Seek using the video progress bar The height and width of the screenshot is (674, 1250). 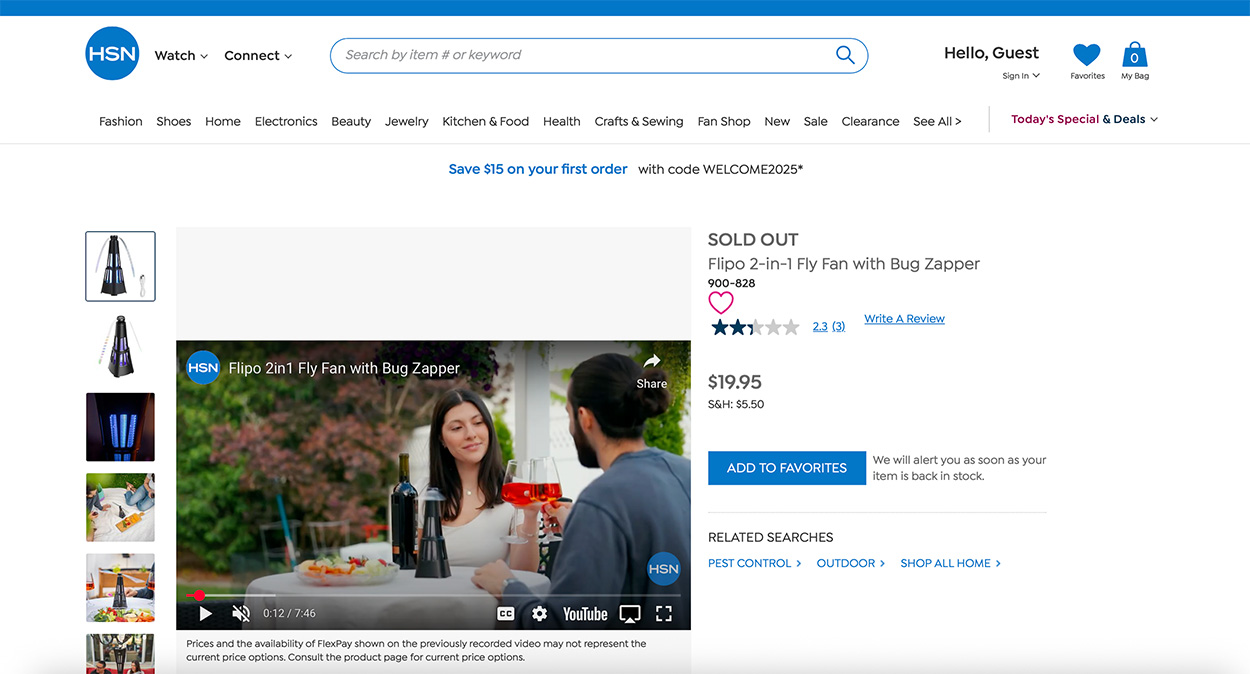(433, 595)
